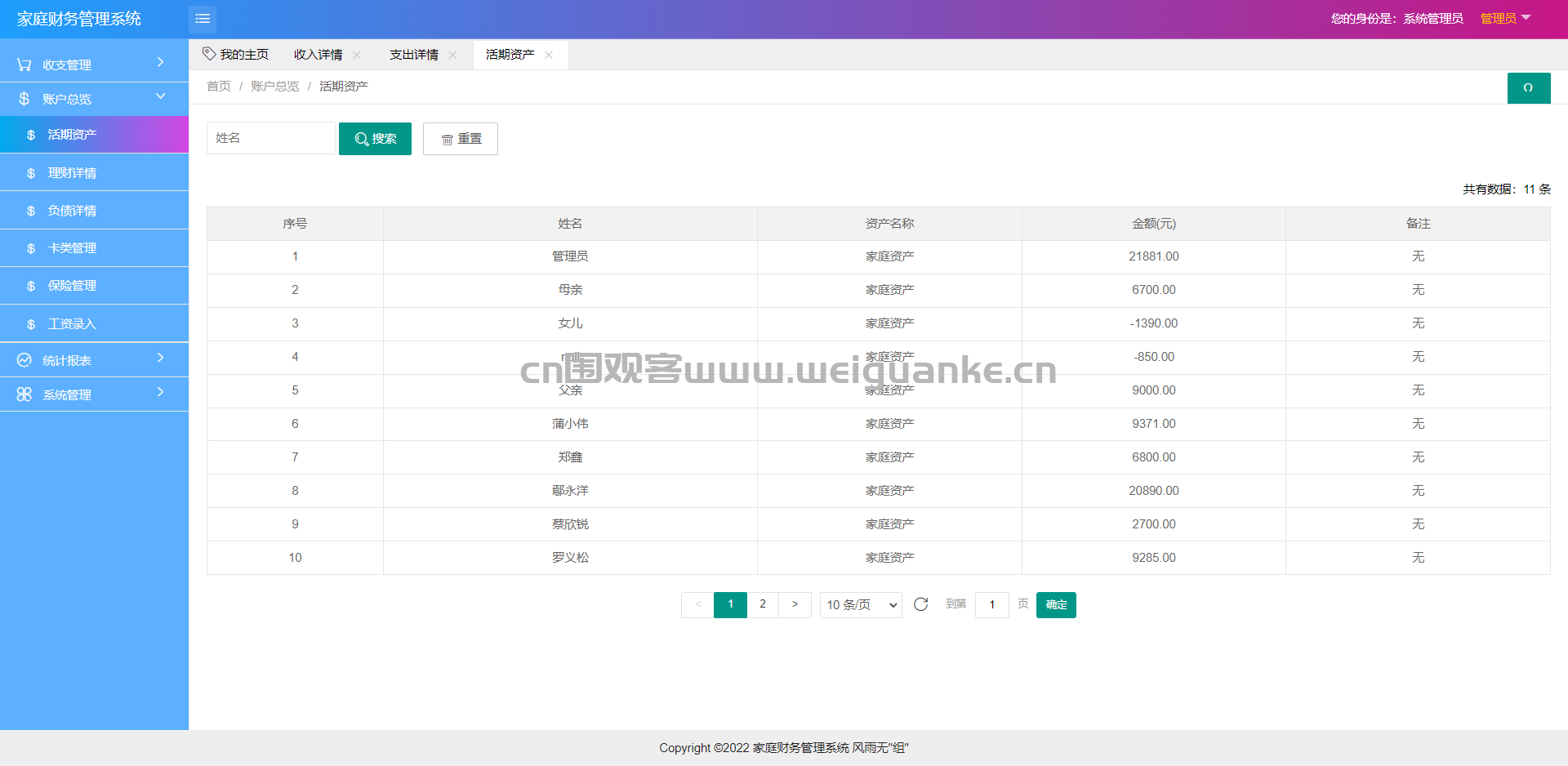Screen dimensions: 1568x766
Task: Click the 搜索 search button
Action: pos(375,139)
